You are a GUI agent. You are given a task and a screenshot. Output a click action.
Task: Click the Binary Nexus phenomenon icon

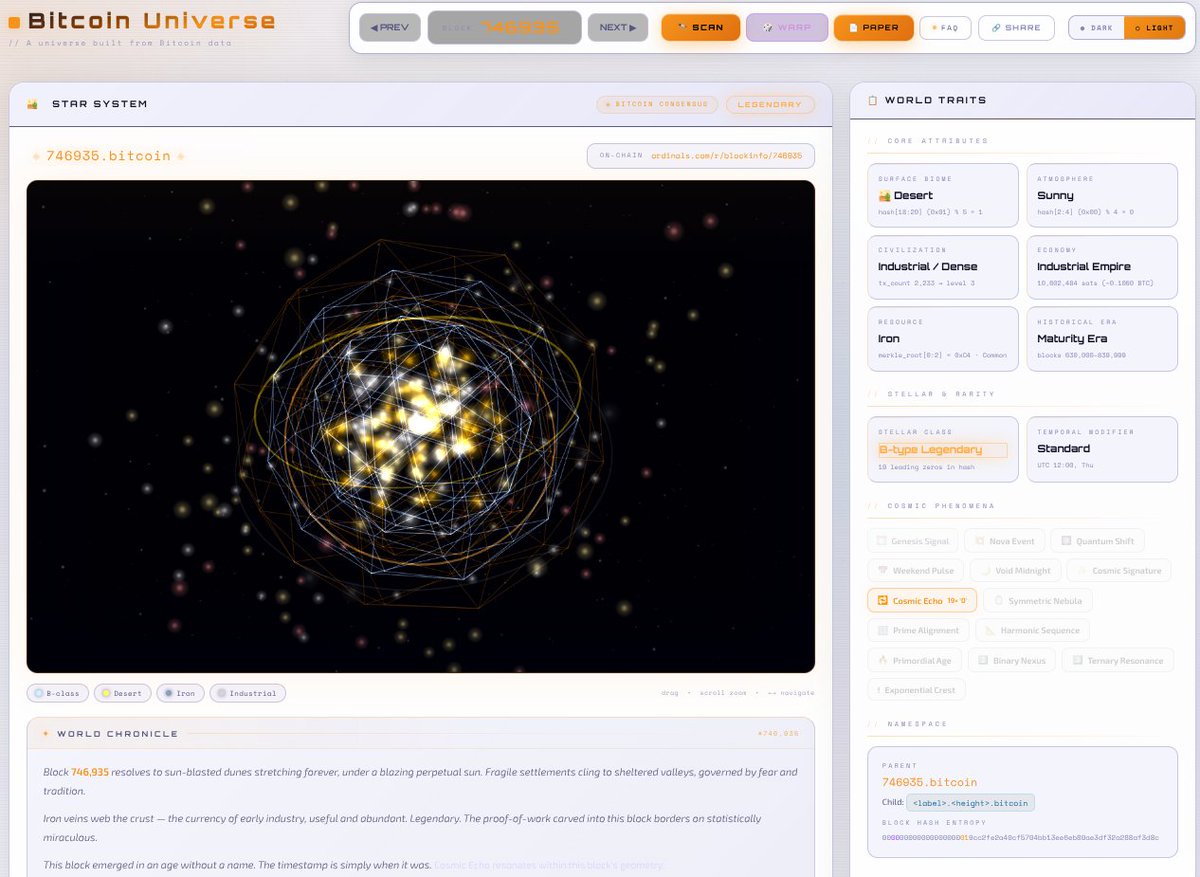pyautogui.click(x=983, y=661)
